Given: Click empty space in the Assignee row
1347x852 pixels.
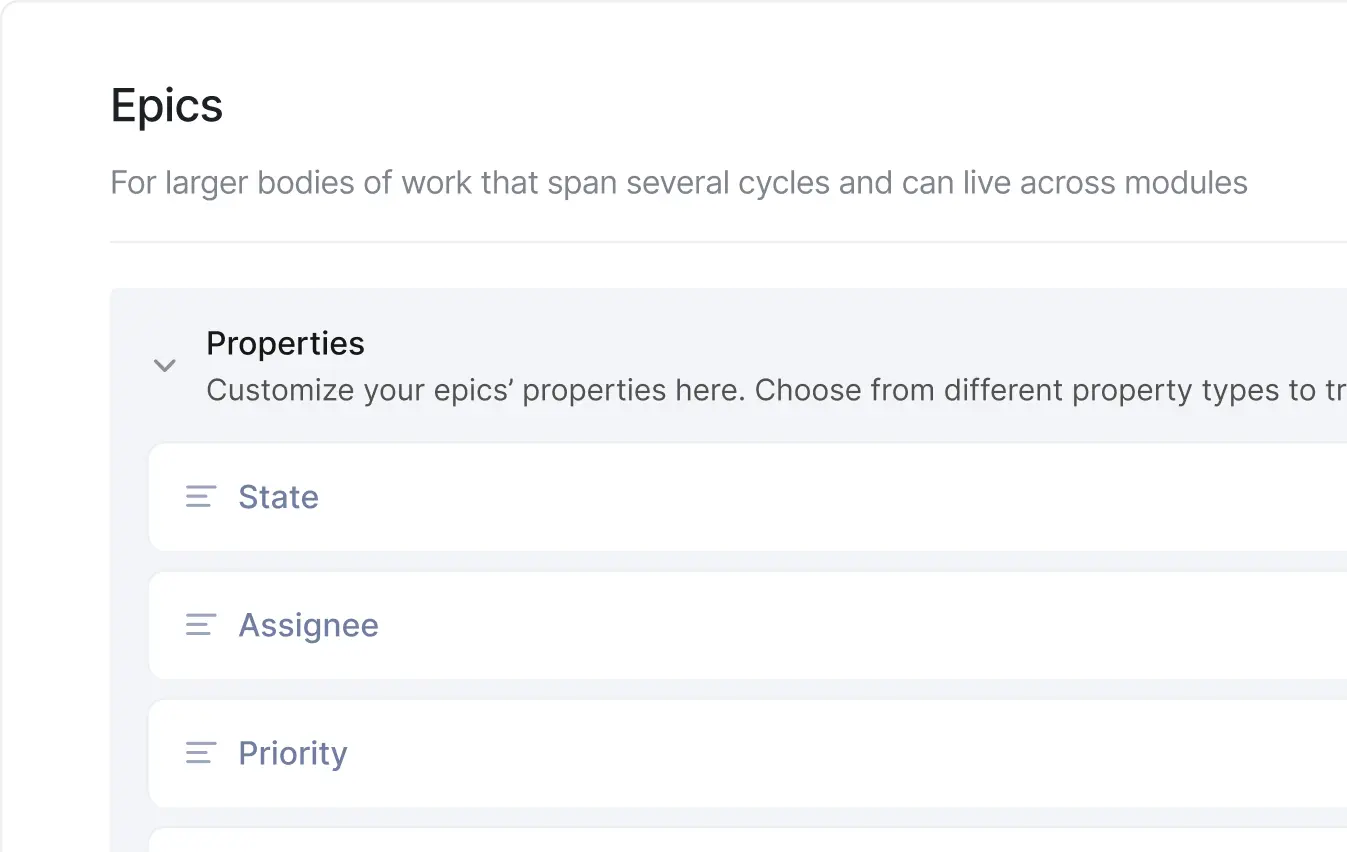Looking at the screenshot, I should point(800,625).
